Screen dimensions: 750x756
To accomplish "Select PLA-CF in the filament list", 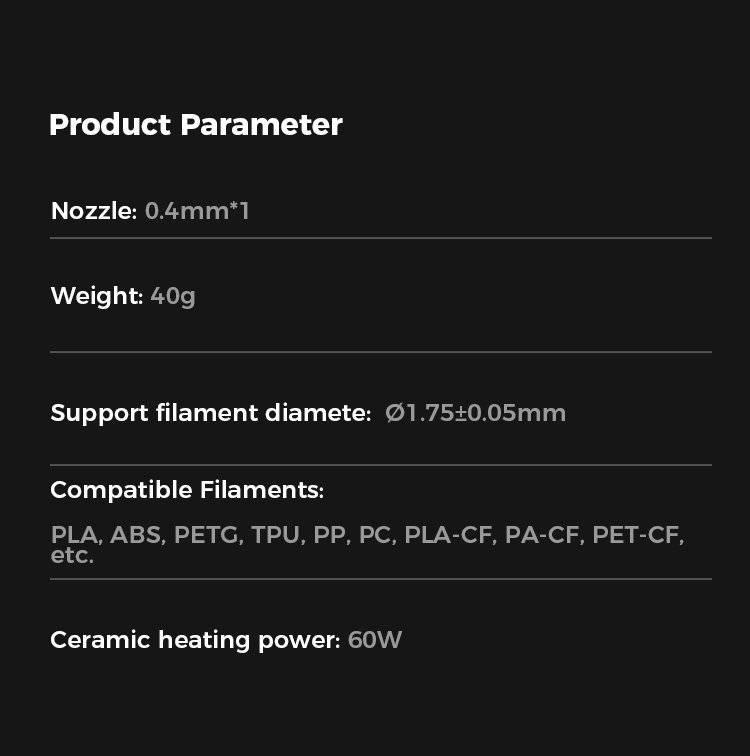I will 449,535.
